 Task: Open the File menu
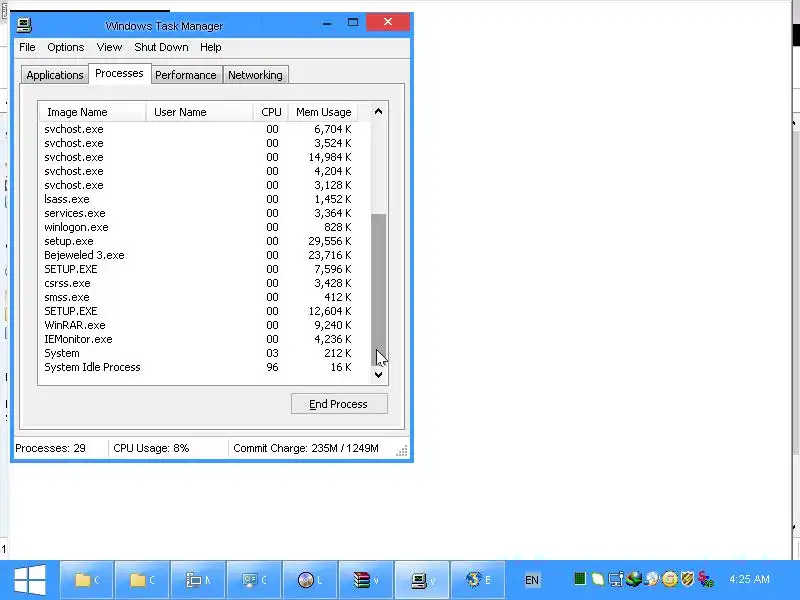(27, 47)
